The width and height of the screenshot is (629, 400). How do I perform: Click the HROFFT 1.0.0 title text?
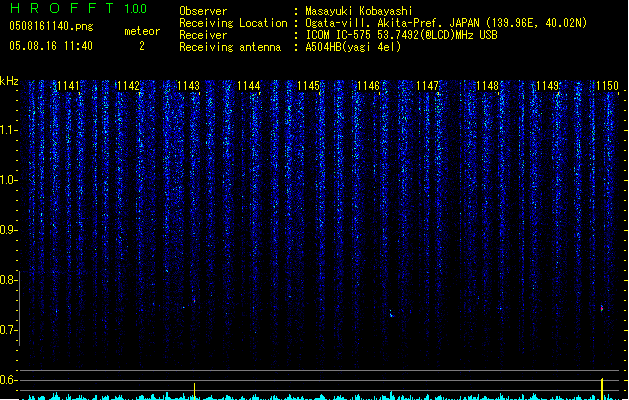point(79,8)
